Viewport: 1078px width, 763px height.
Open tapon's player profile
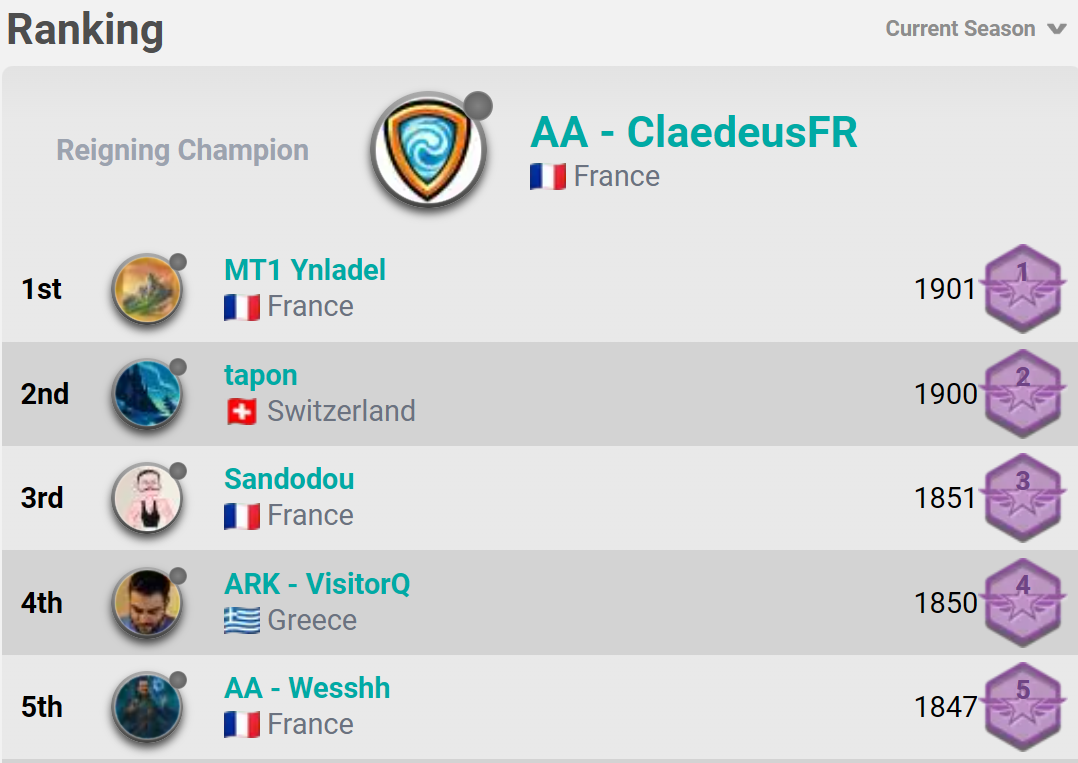tap(260, 375)
